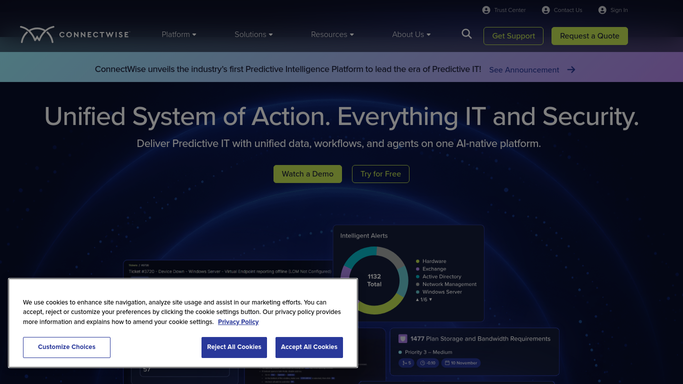Expand the Solutions menu
683x384 pixels.
point(254,34)
